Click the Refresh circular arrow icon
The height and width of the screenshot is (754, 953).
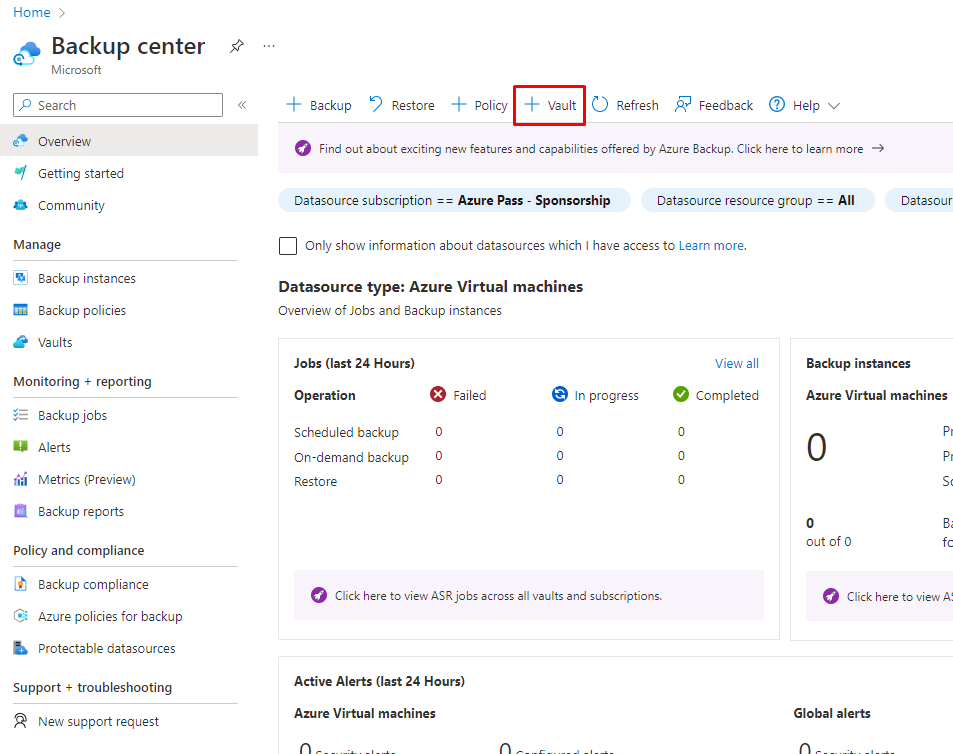click(x=600, y=105)
